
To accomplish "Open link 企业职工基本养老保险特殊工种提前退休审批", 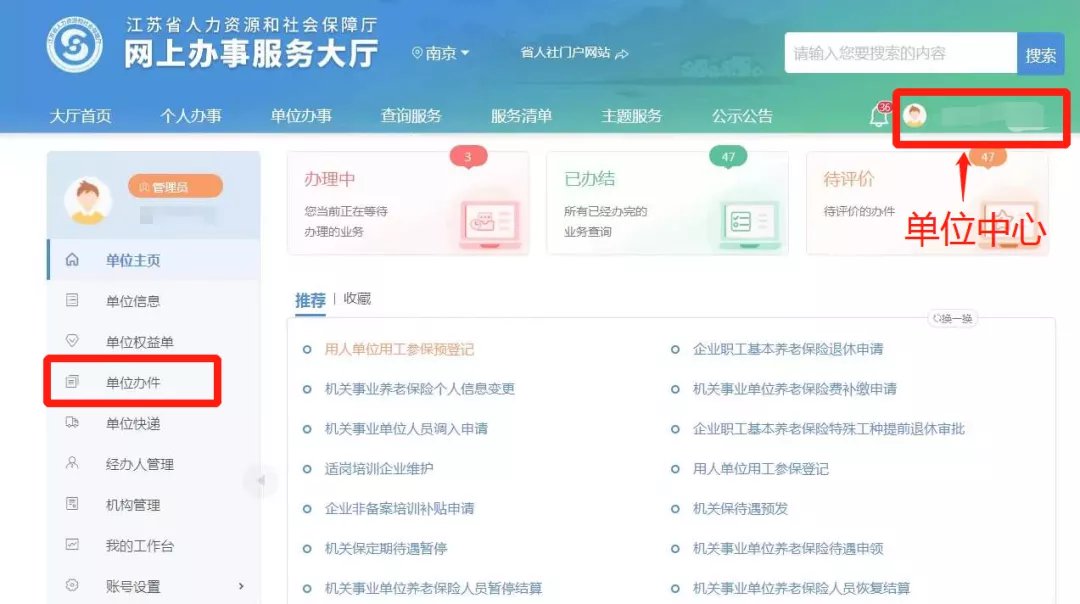I will coord(829,428).
